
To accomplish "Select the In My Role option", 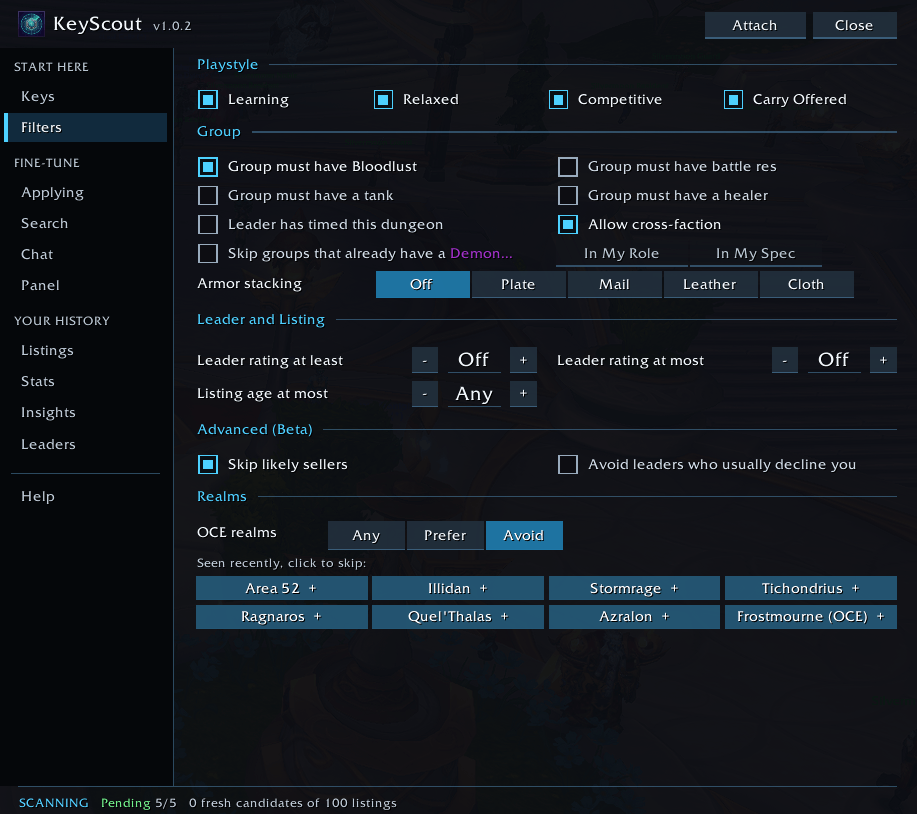I will [622, 254].
